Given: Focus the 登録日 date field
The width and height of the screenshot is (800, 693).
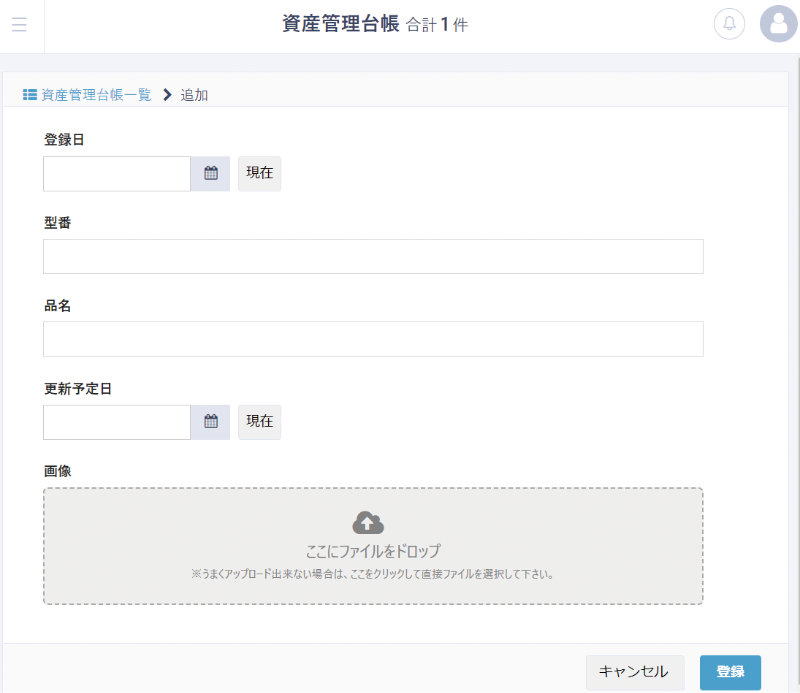Looking at the screenshot, I should pos(117,173).
